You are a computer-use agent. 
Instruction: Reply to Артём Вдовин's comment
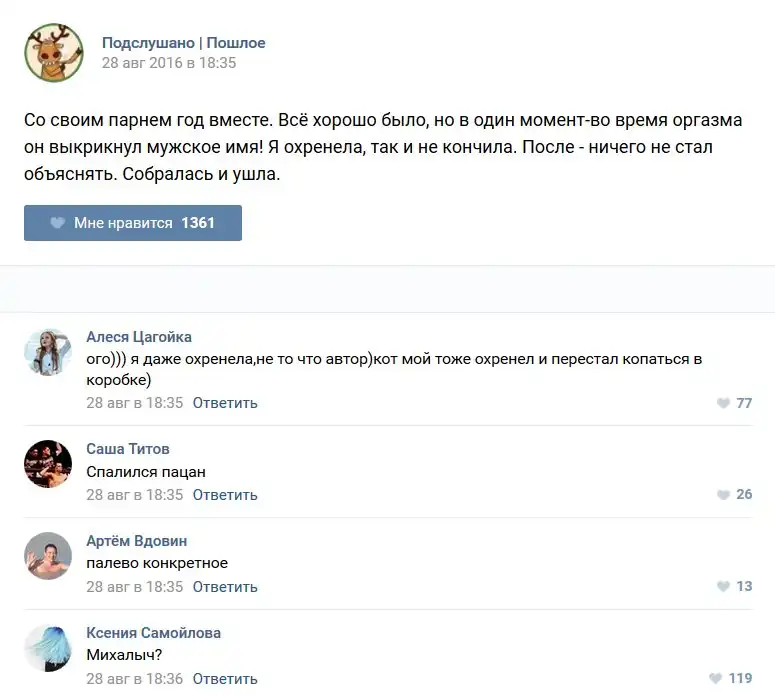click(225, 587)
